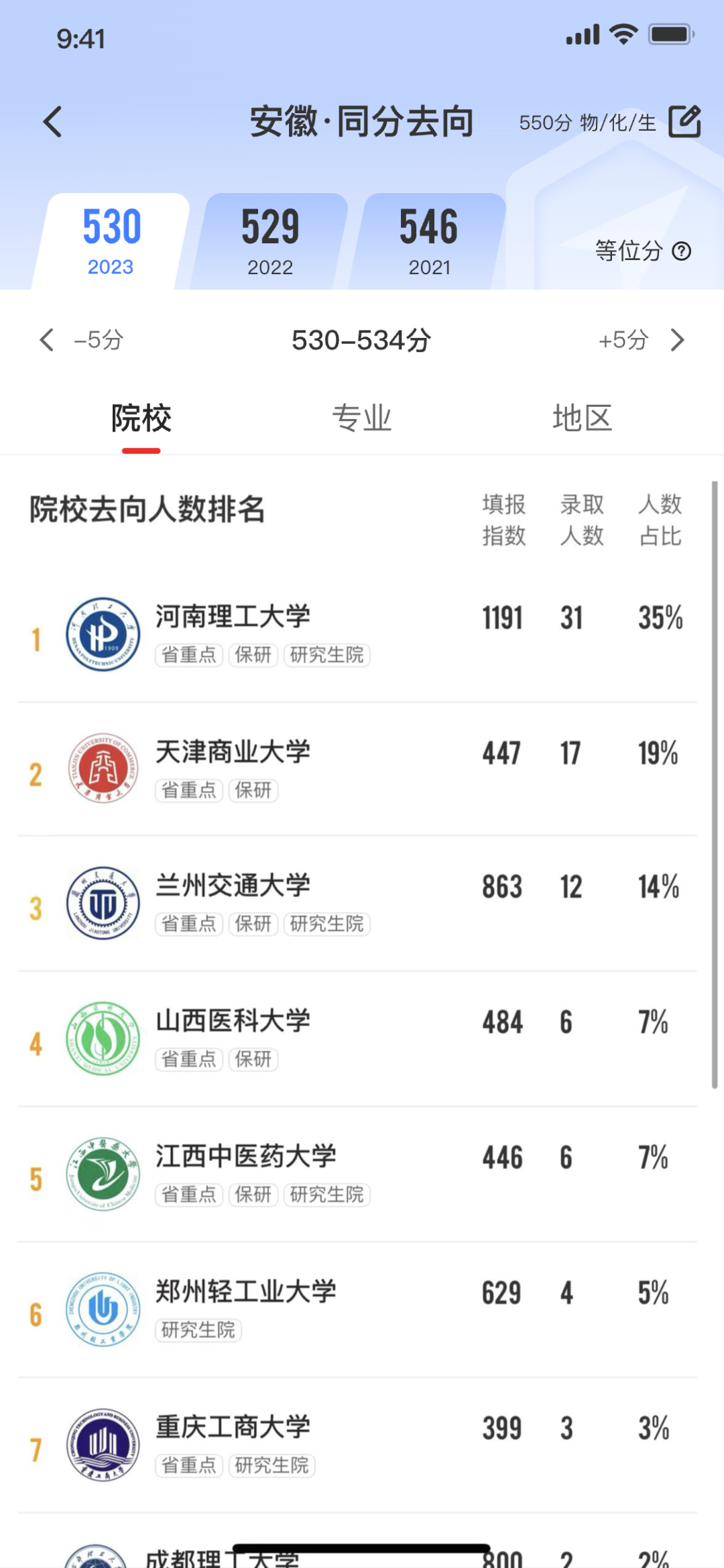Viewport: 724px width, 1568px height.
Task: Go to previous score range with left chevron
Action: (47, 340)
